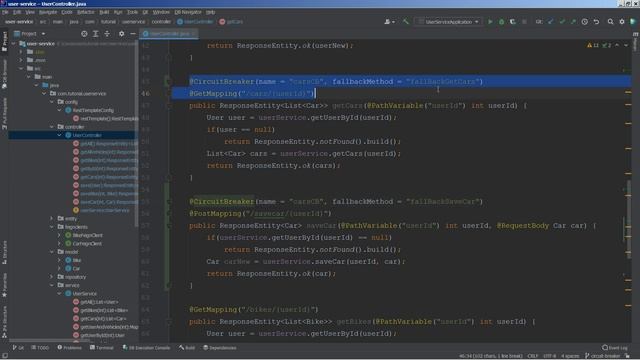Collapse all nodes in Project panel
This screenshot has height=360, width=640.
tap(107, 34)
